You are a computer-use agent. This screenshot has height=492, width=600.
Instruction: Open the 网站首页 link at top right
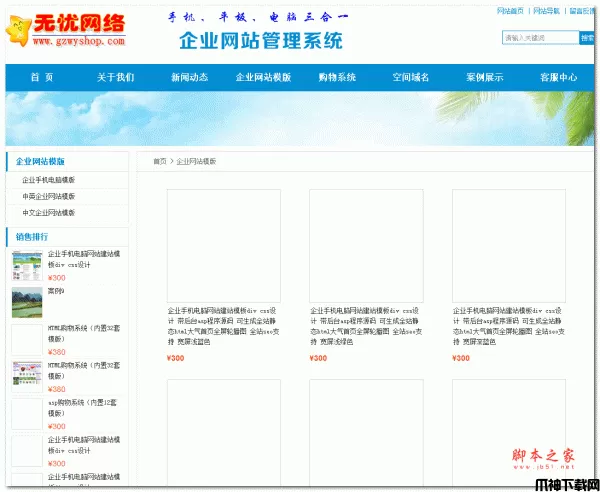[x=510, y=10]
